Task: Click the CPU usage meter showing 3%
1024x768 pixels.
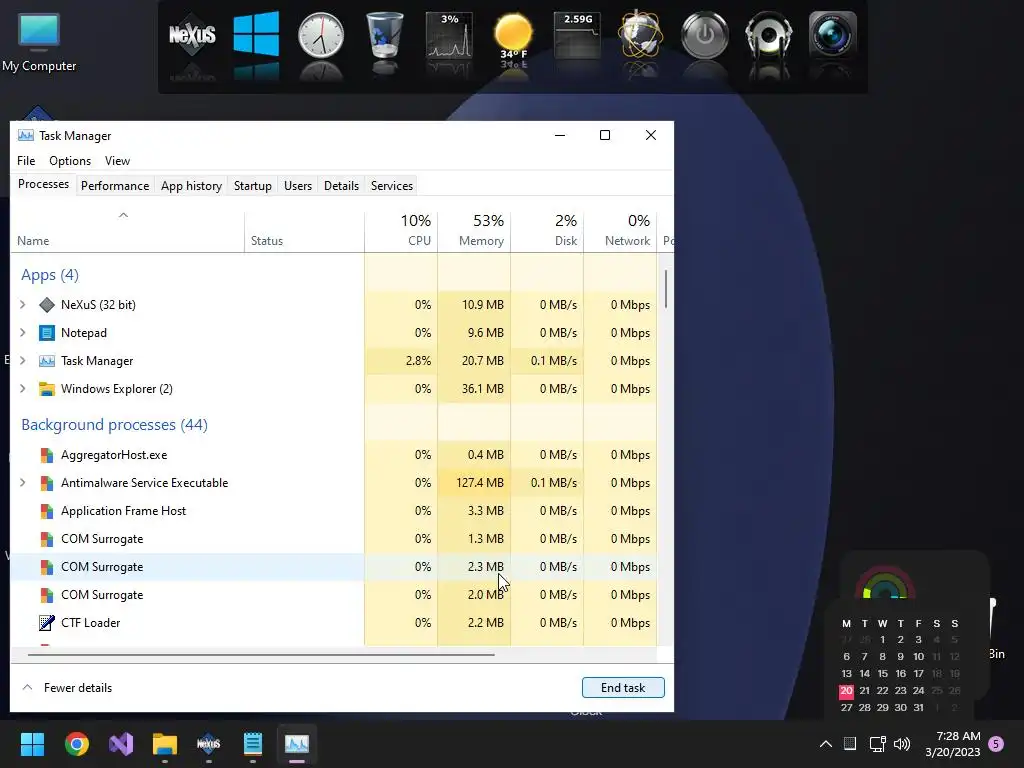Action: click(x=449, y=35)
